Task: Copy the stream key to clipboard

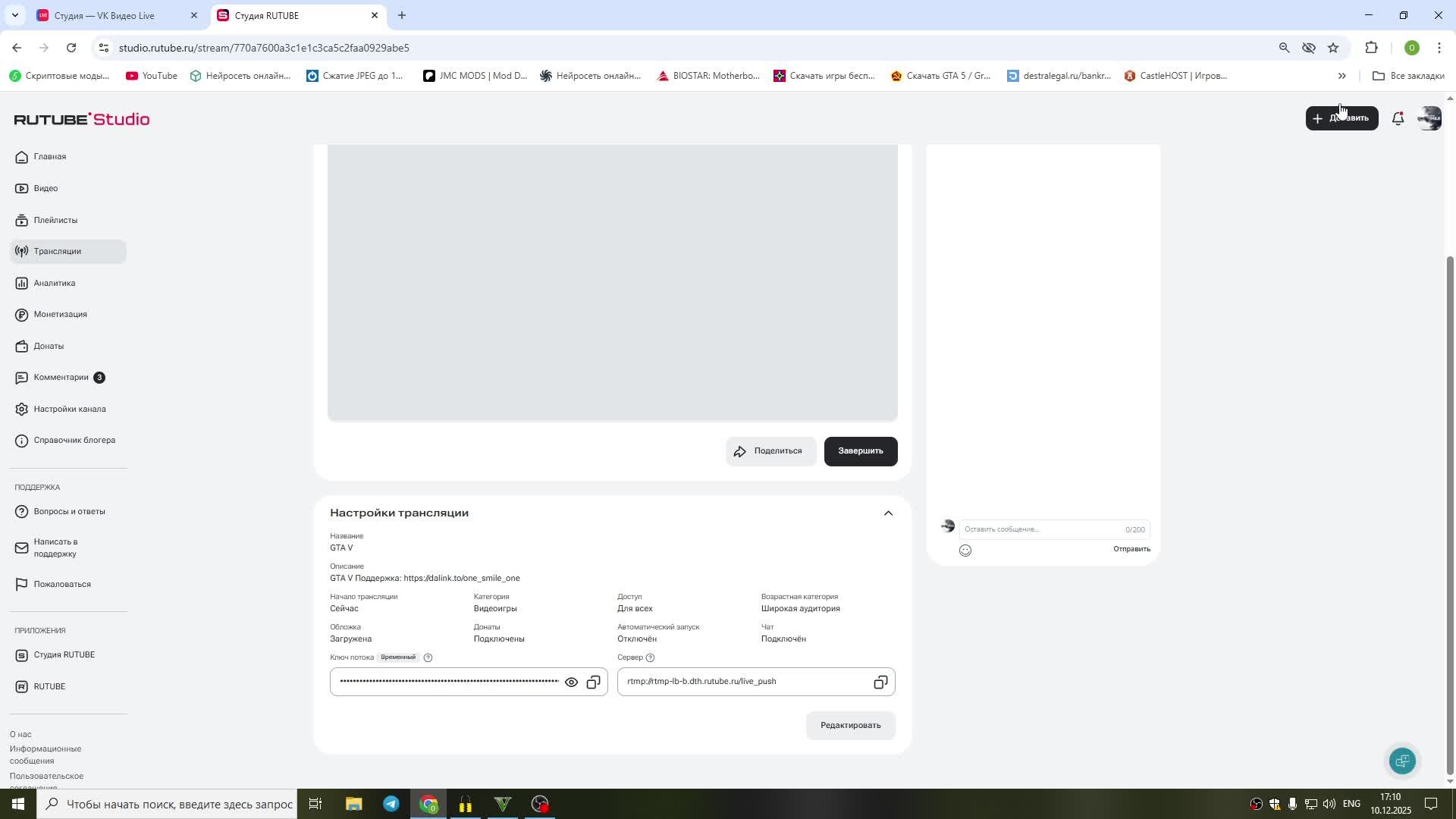Action: (x=594, y=682)
